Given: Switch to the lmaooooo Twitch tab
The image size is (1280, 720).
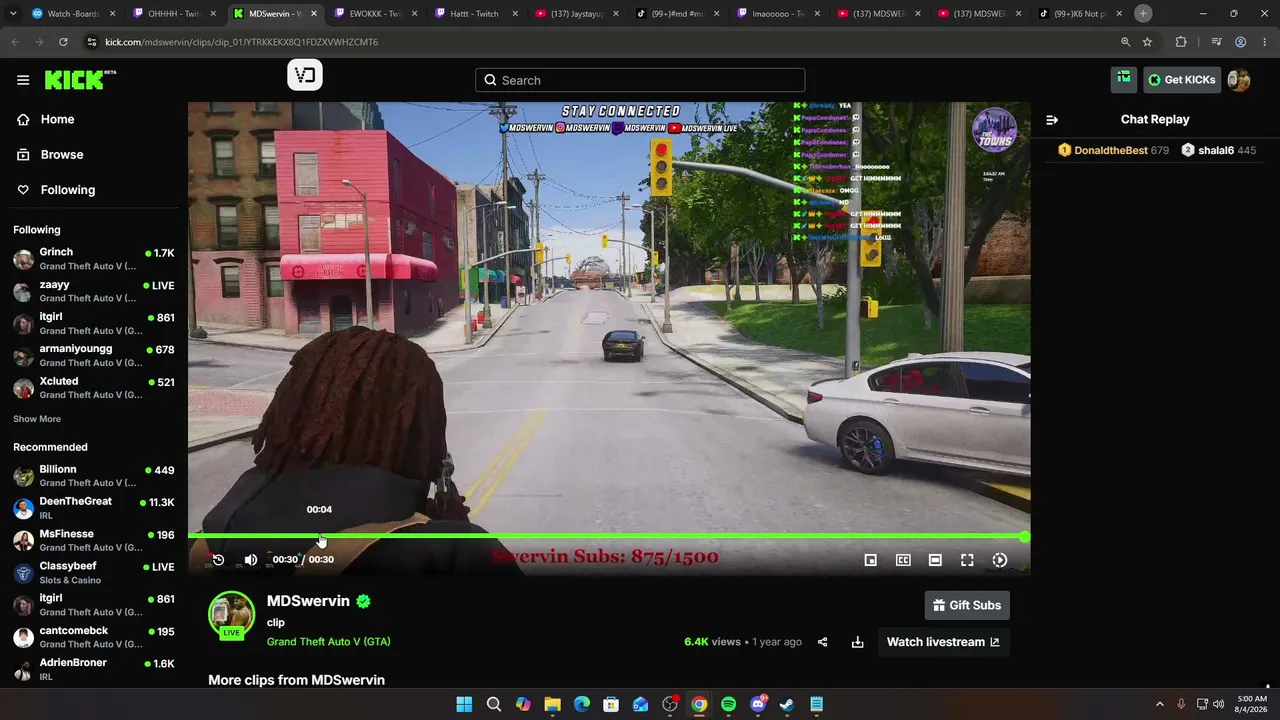Looking at the screenshot, I should 777,14.
